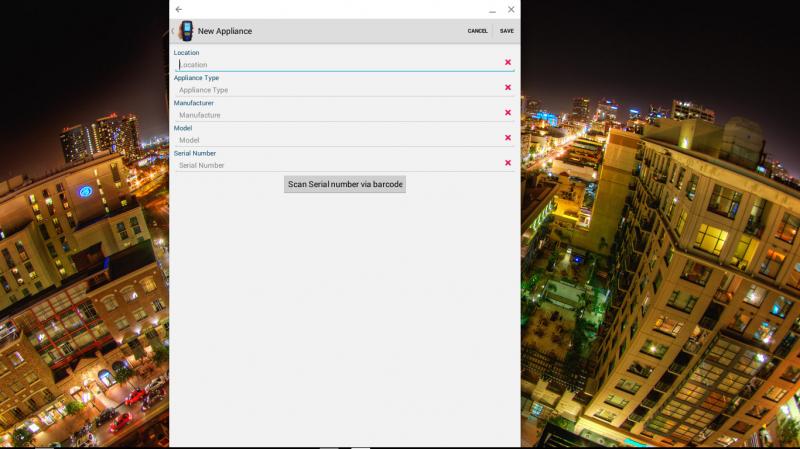The height and width of the screenshot is (449, 800).
Task: Close the app window
Action: click(x=511, y=9)
